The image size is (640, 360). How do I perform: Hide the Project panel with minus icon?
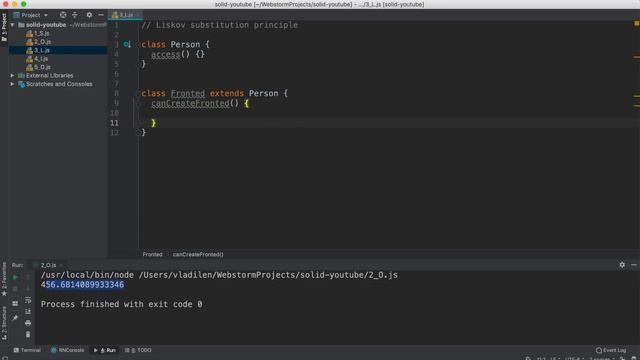[x=101, y=15]
